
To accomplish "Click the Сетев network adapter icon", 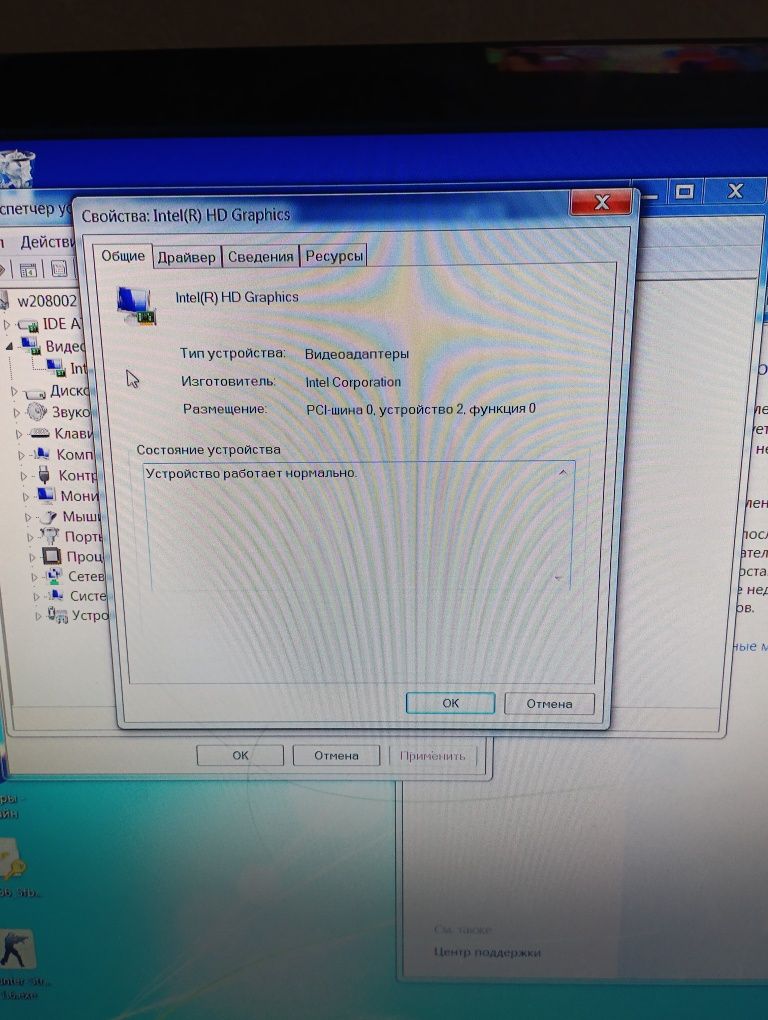I will point(54,576).
